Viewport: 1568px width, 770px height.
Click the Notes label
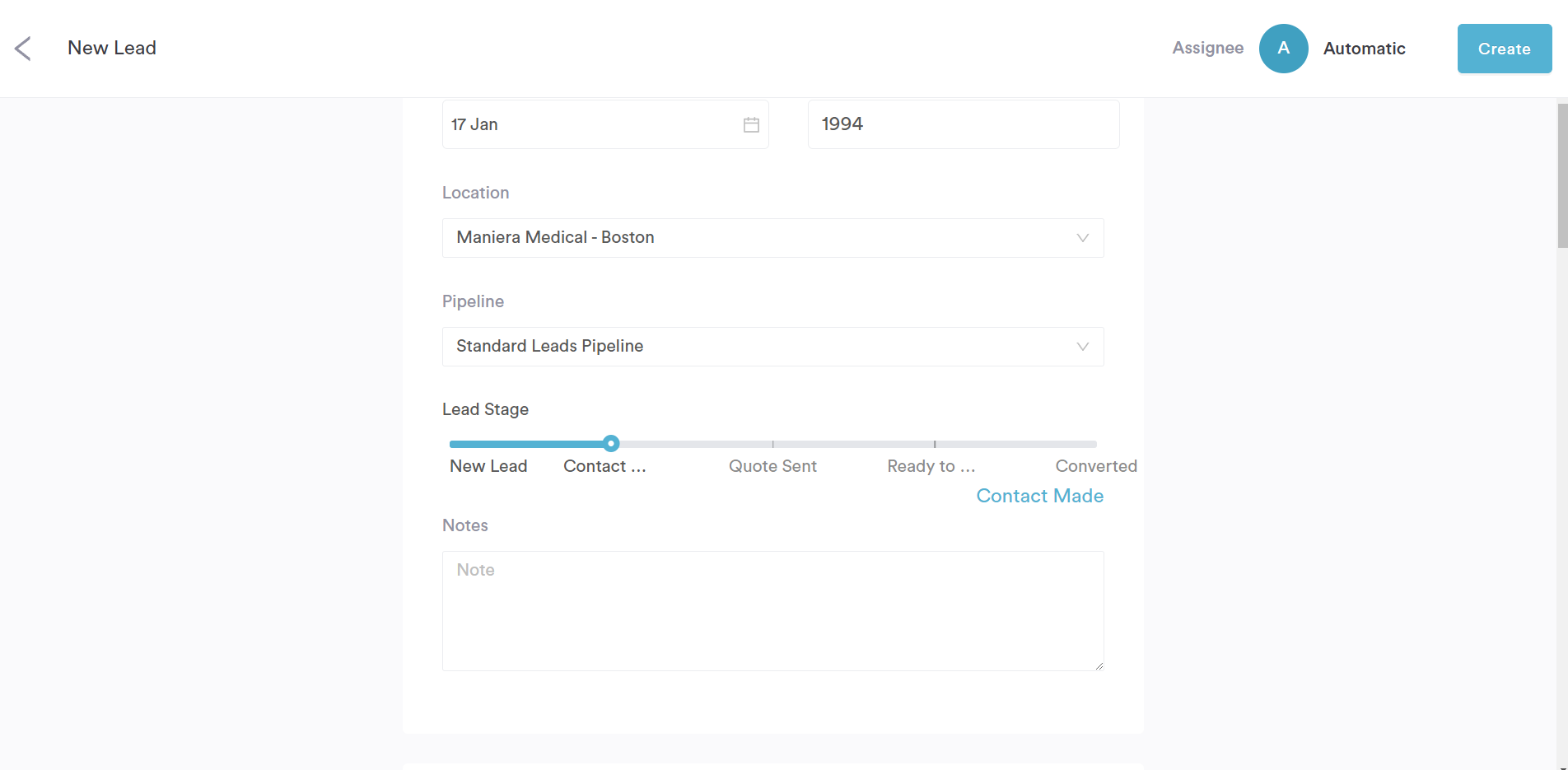pos(465,525)
